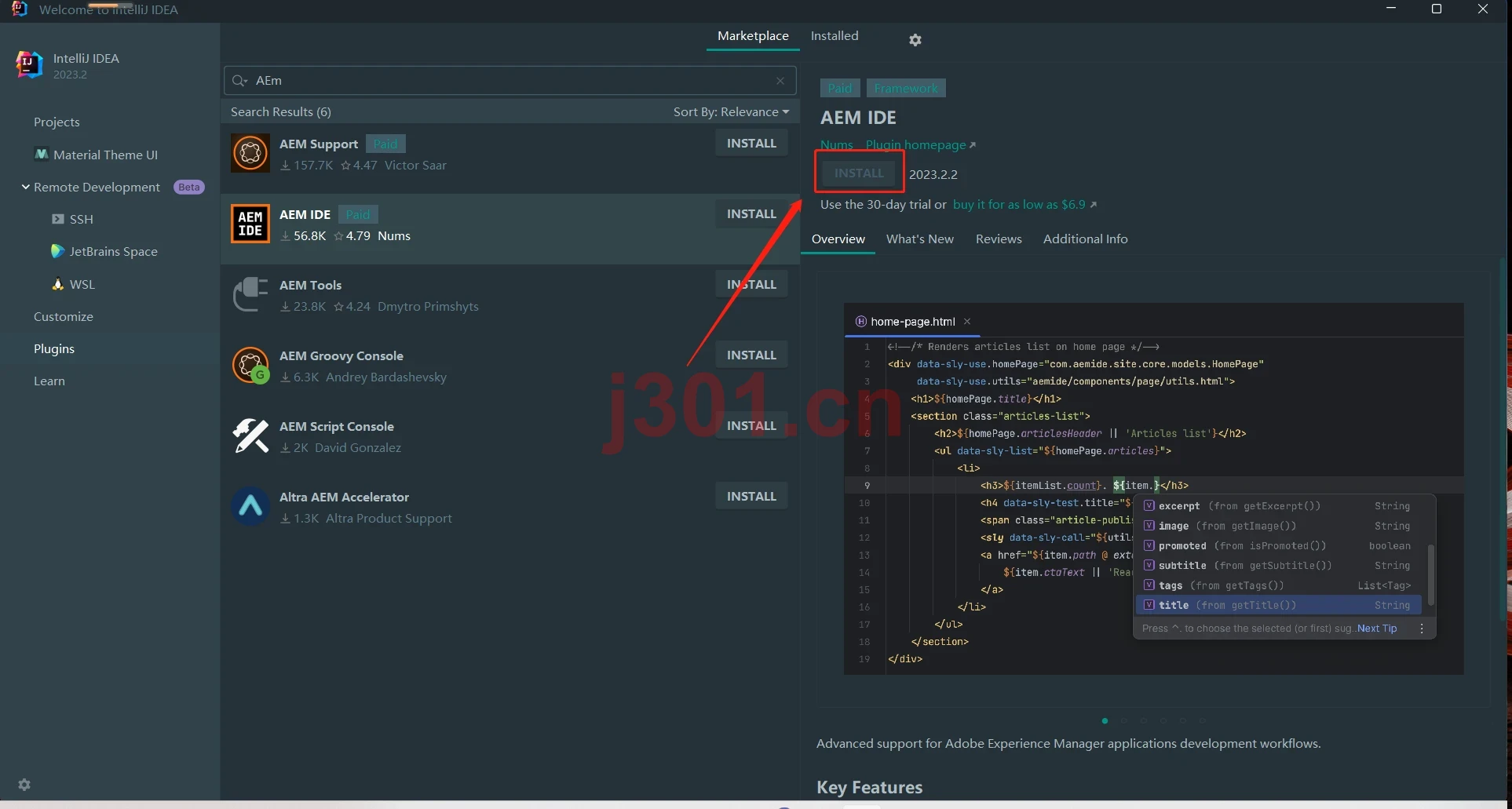Click the Search Results (6) header

[x=281, y=111]
